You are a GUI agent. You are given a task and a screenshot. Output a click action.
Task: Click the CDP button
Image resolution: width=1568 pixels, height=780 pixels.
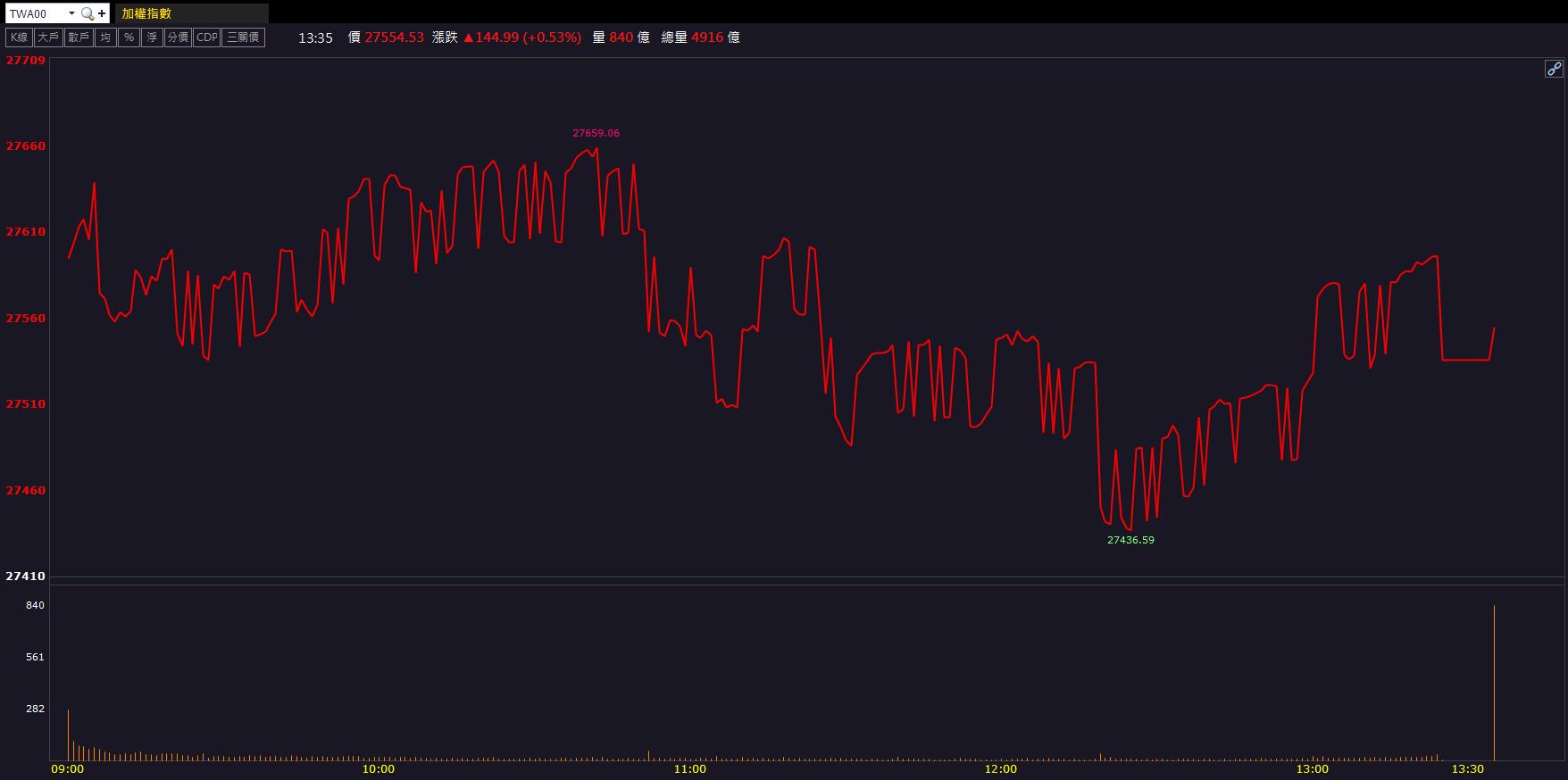pyautogui.click(x=206, y=37)
